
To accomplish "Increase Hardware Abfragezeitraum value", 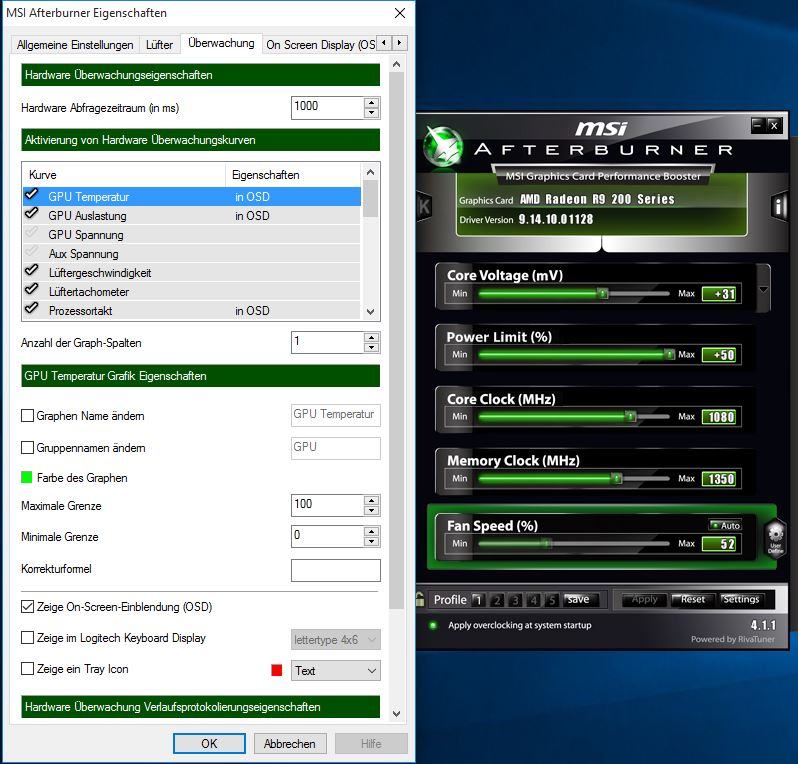I will click(372, 102).
